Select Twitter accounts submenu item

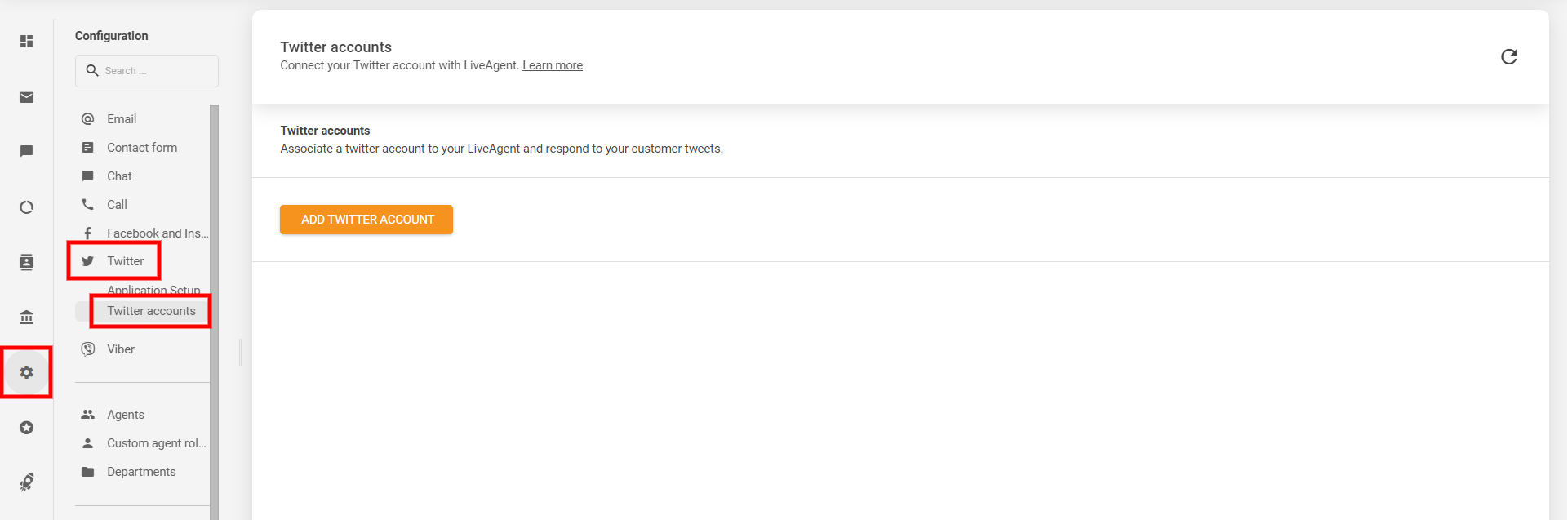point(151,311)
